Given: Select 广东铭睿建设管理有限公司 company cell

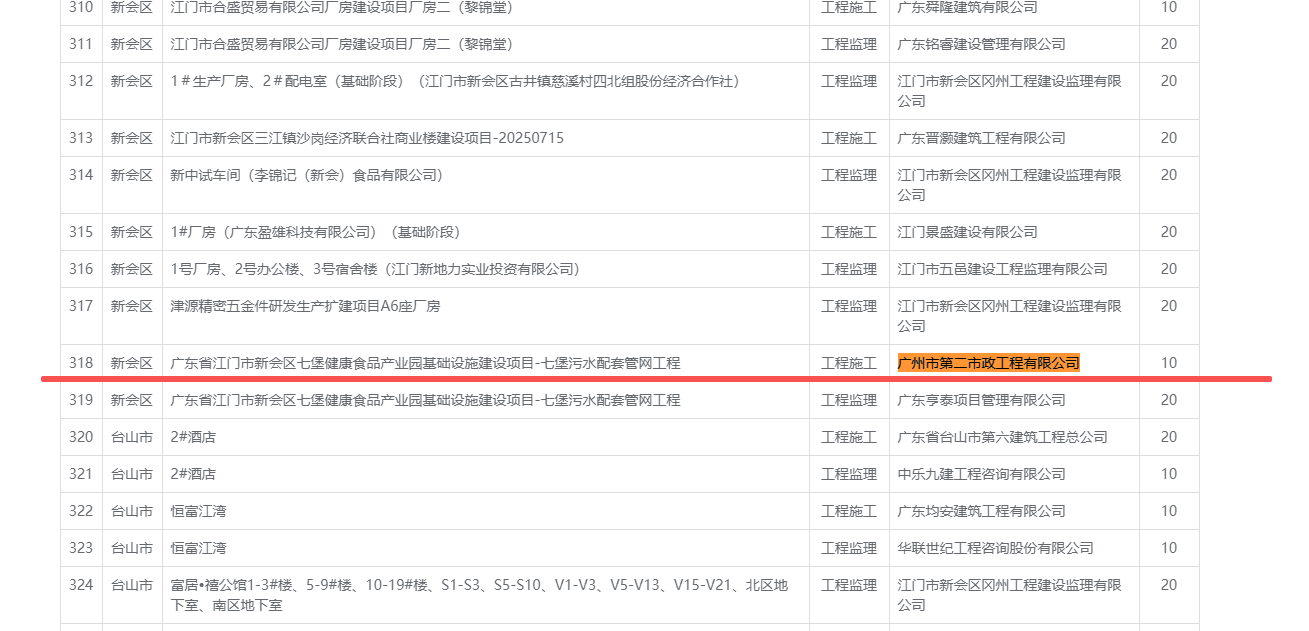Looking at the screenshot, I should (x=981, y=44).
